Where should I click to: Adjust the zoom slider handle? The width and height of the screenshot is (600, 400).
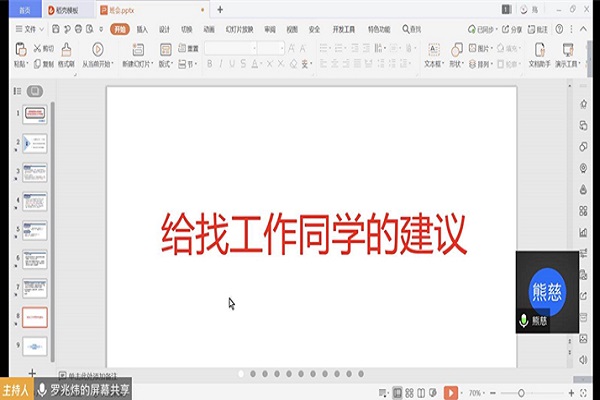522,392
